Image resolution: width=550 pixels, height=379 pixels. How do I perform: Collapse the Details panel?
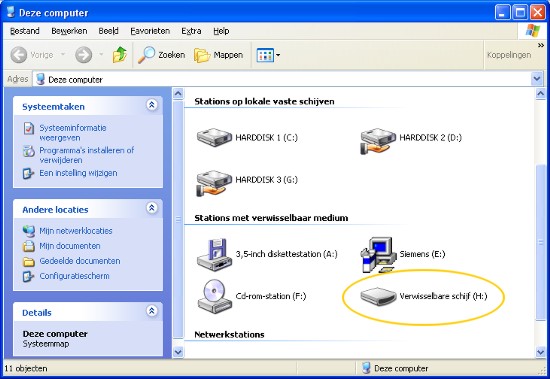coord(152,311)
